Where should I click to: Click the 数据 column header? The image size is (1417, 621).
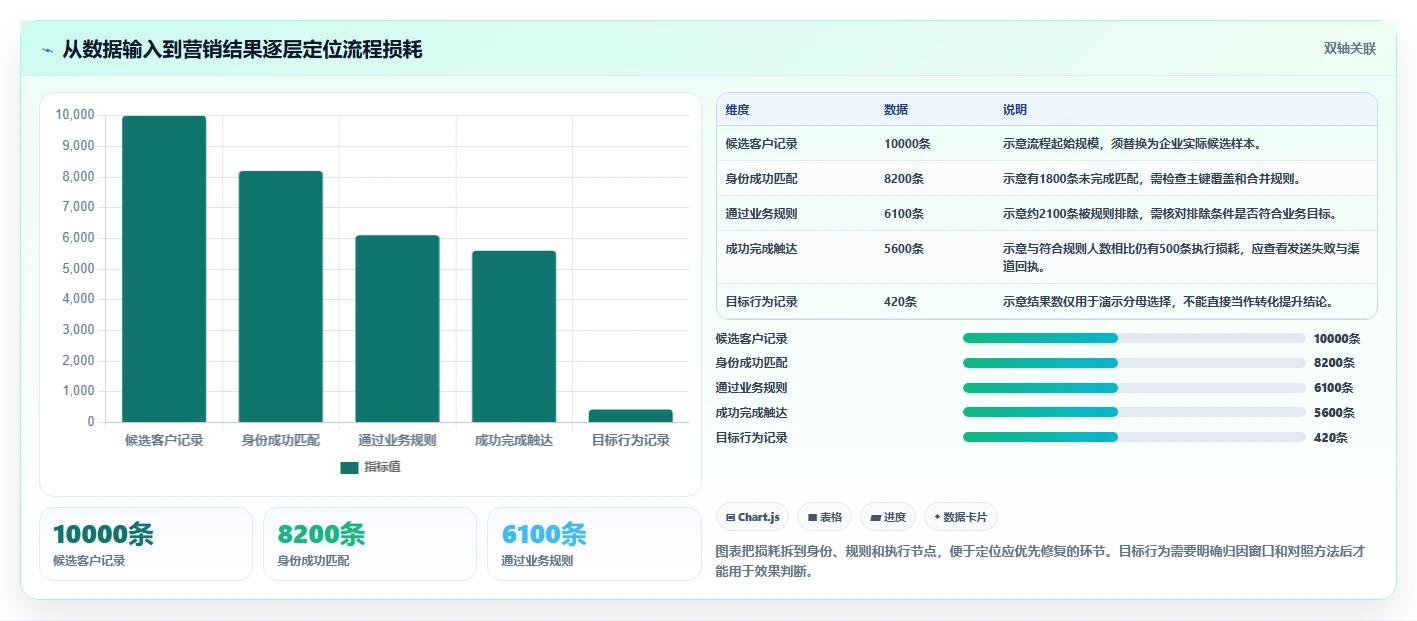tap(896, 110)
